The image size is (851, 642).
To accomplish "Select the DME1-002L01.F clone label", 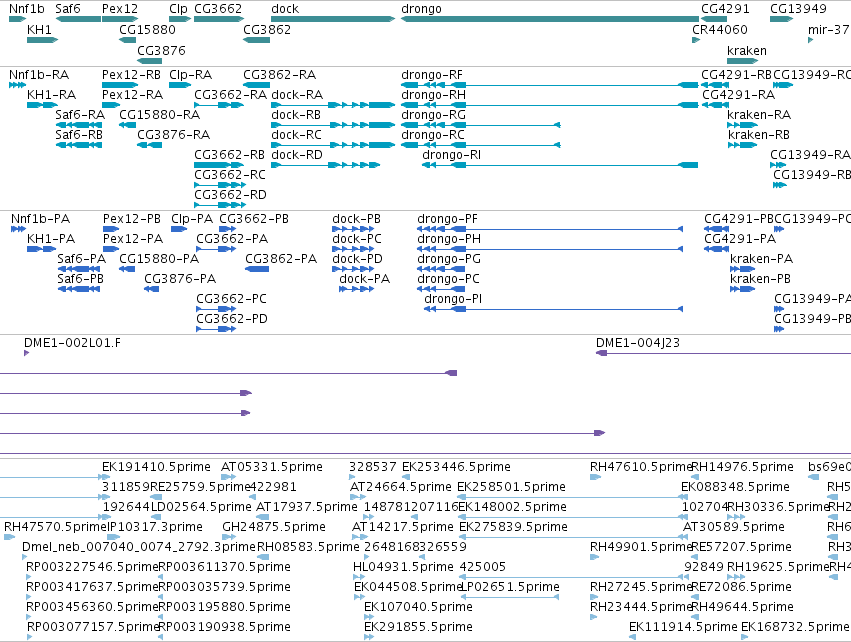I will 72,343.
